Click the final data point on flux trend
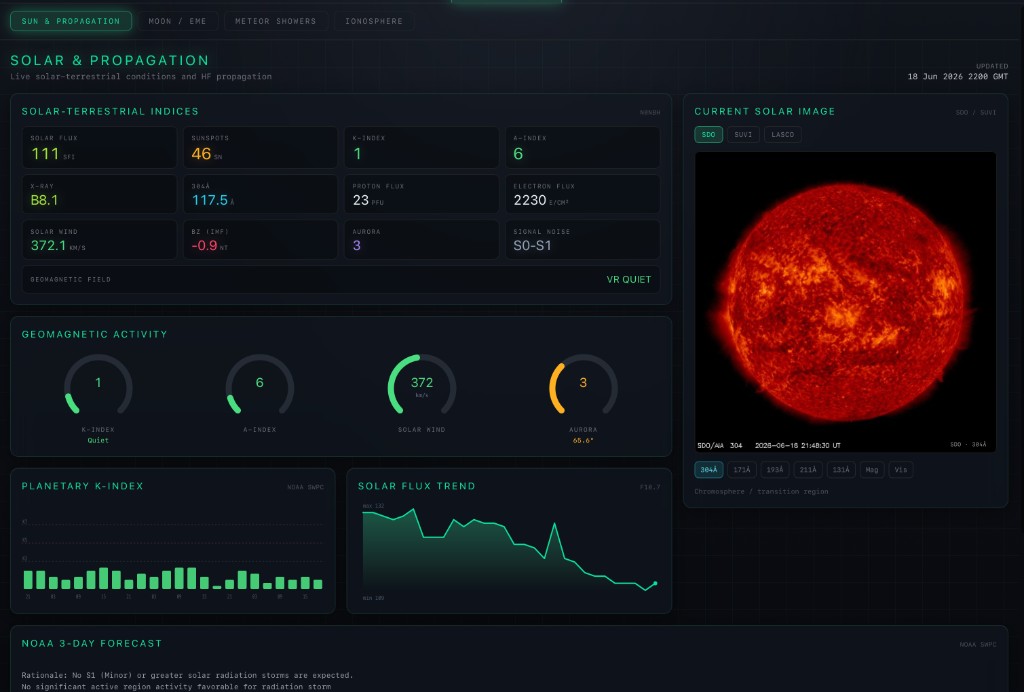 click(x=655, y=583)
